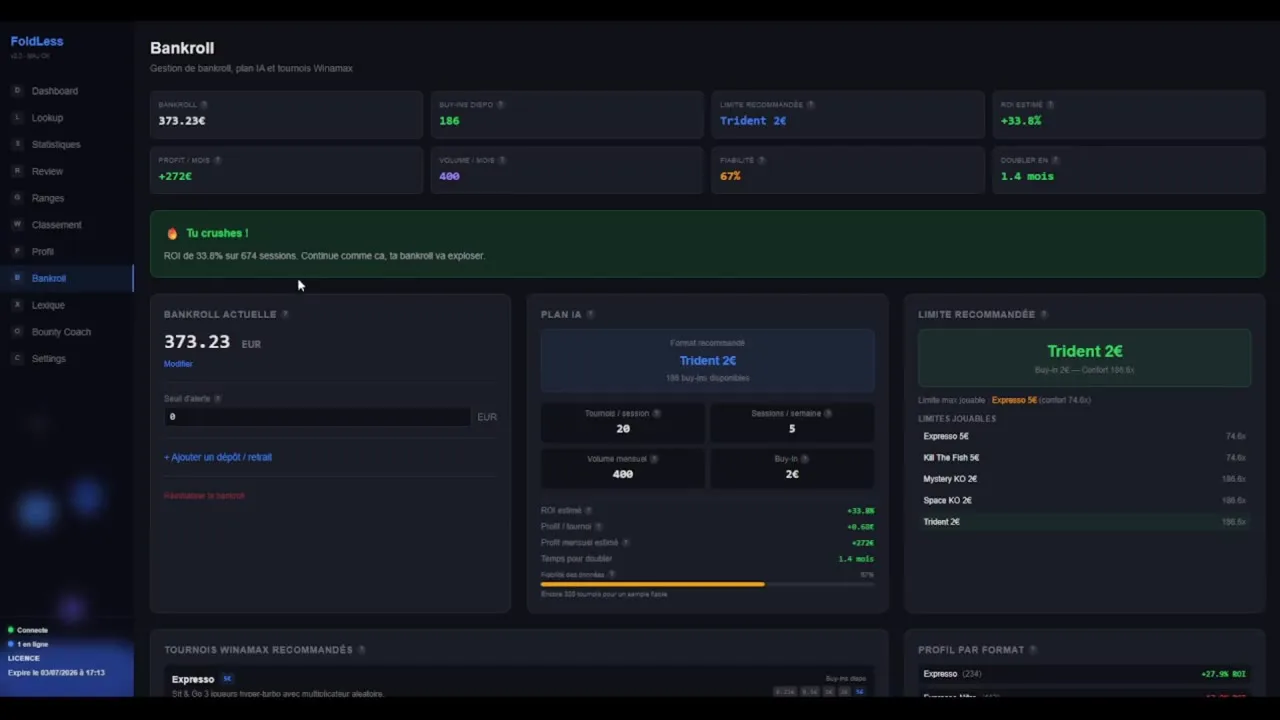Click the Trident 2€ format recommandé box

[x=707, y=360]
